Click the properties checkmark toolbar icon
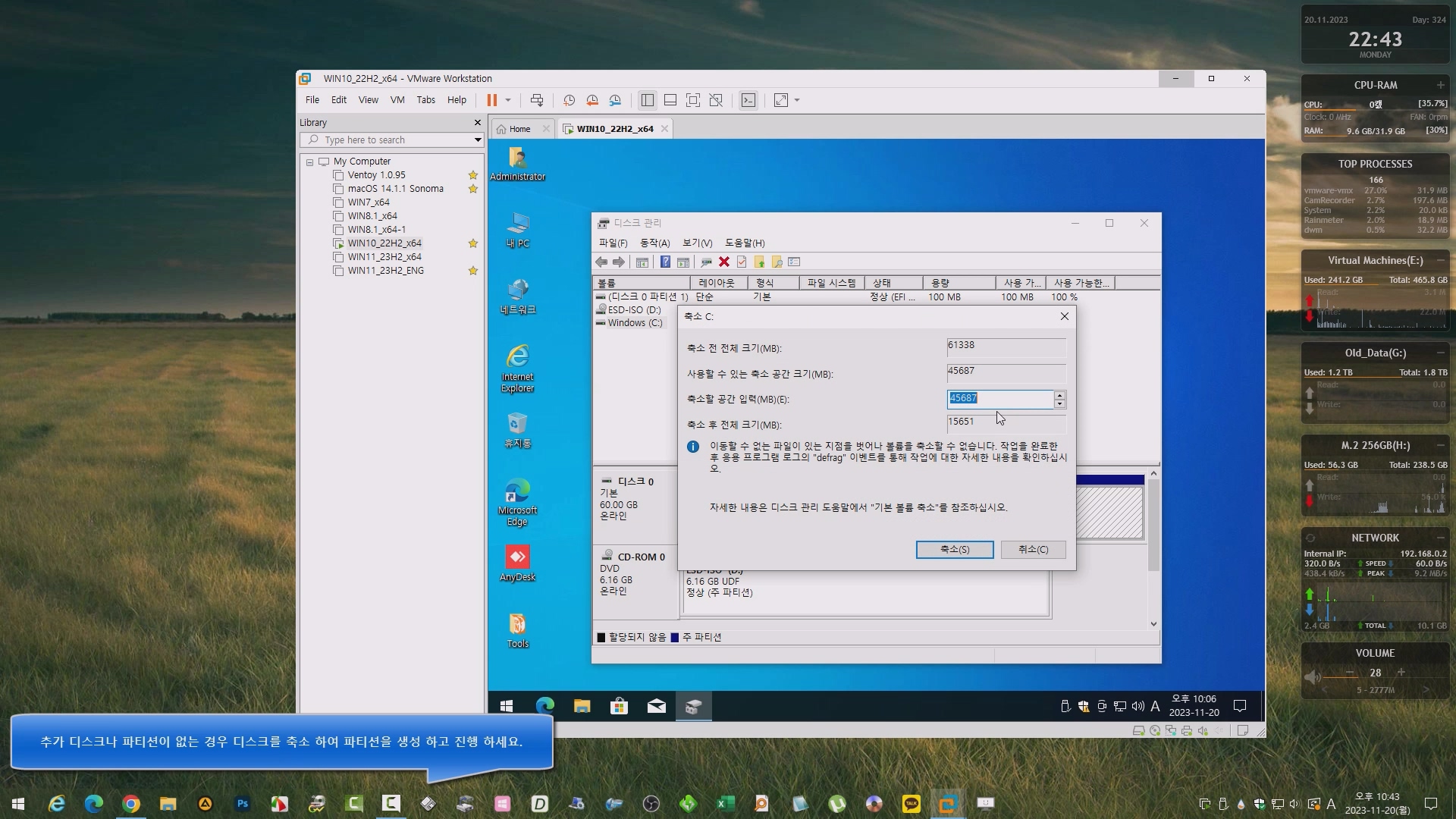This screenshot has width=1456, height=819. coord(742,262)
